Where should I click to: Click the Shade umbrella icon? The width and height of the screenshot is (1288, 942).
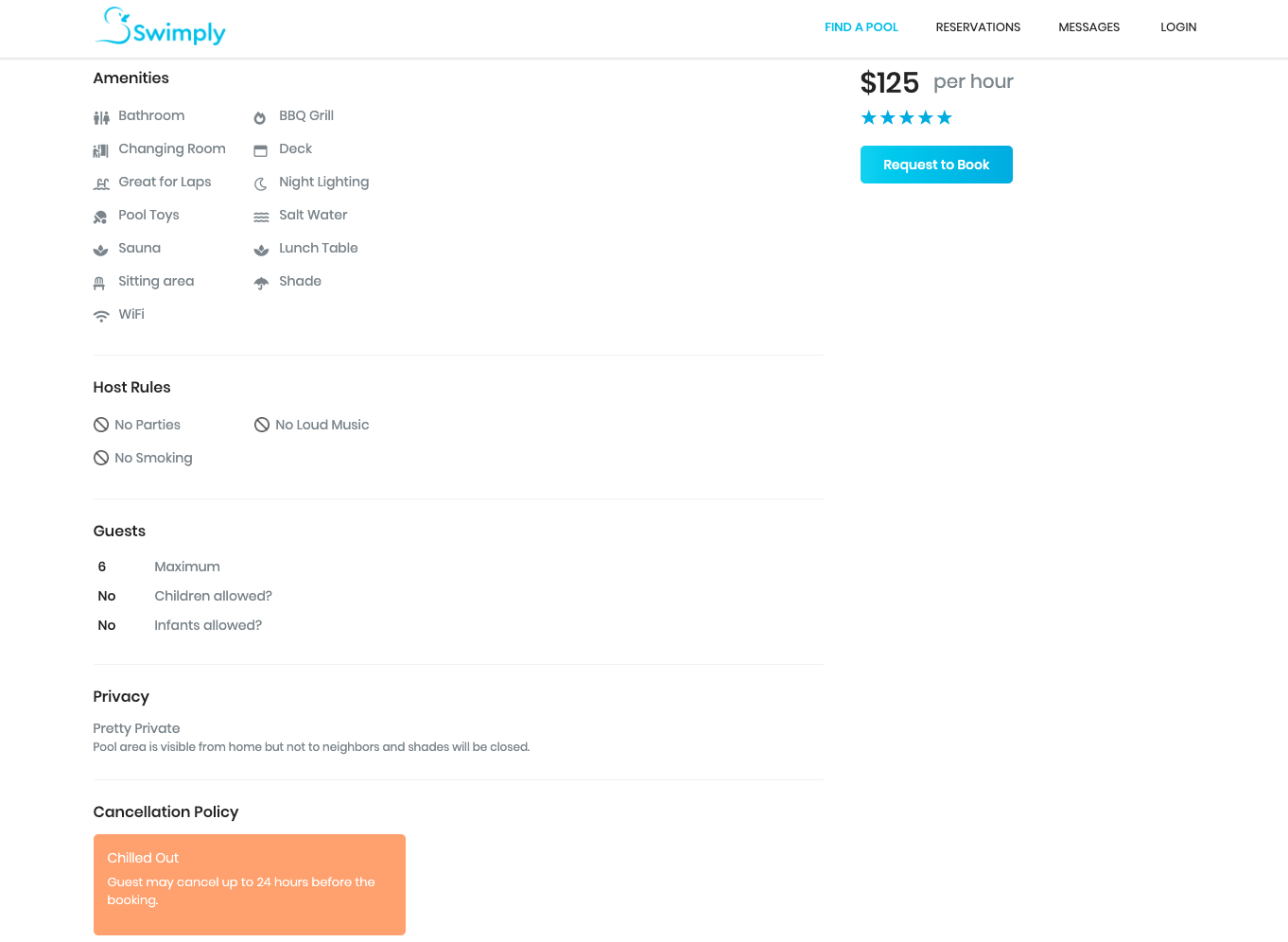[x=262, y=284]
